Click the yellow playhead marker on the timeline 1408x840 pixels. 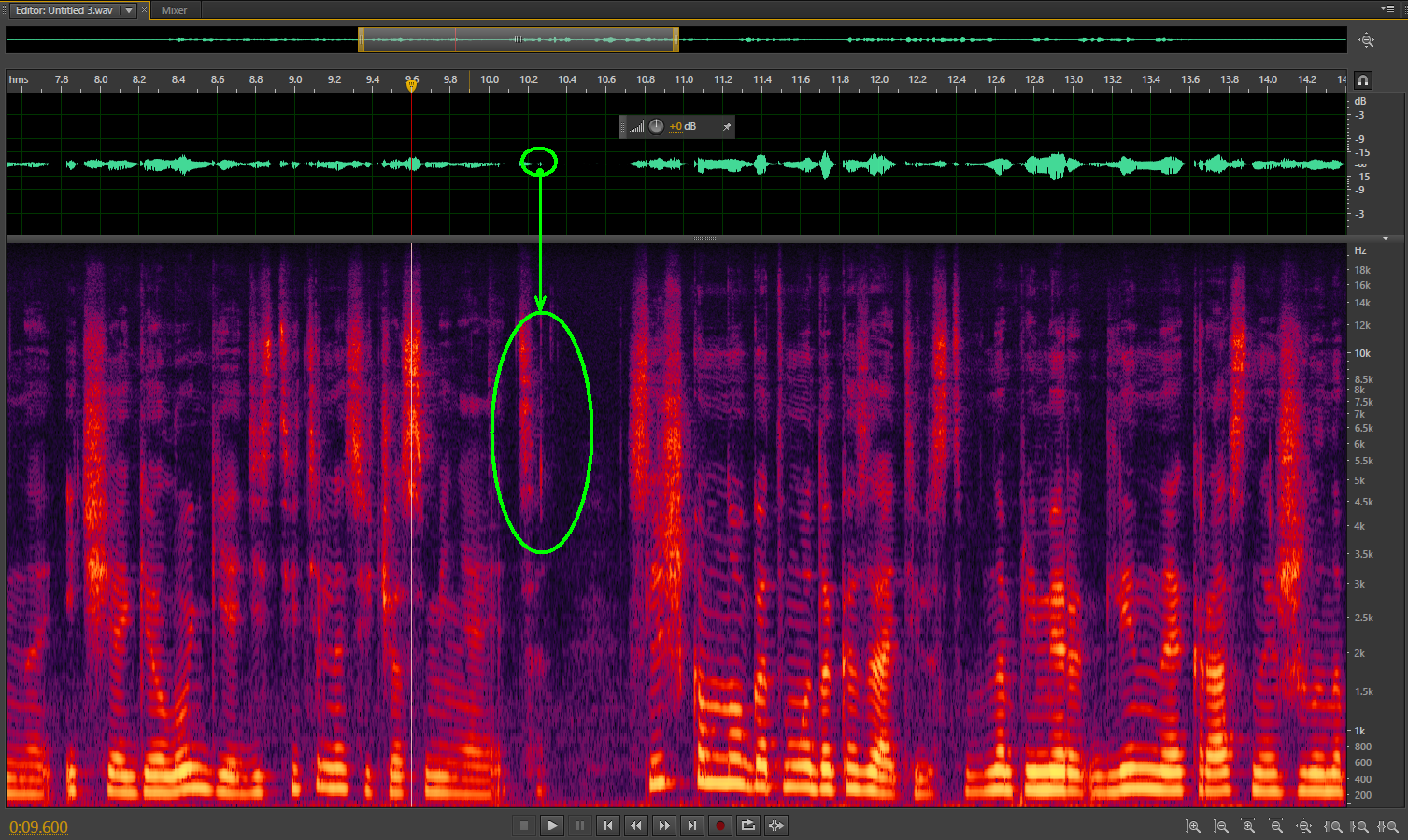click(411, 85)
